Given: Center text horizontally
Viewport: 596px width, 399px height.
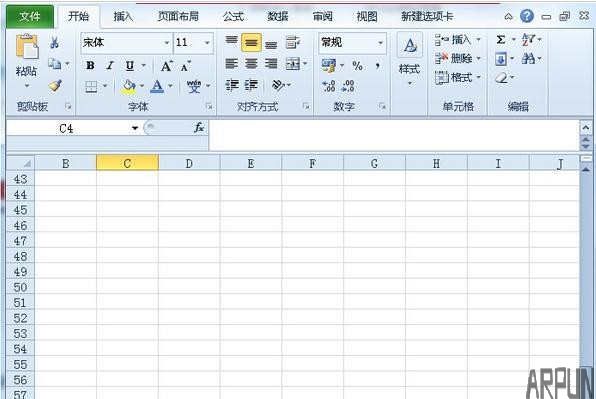Looking at the screenshot, I should click(251, 63).
